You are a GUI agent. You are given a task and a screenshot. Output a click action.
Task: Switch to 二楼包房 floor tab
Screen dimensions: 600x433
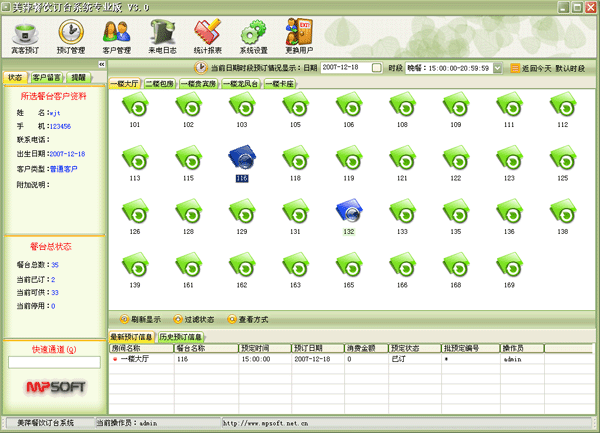click(x=161, y=84)
